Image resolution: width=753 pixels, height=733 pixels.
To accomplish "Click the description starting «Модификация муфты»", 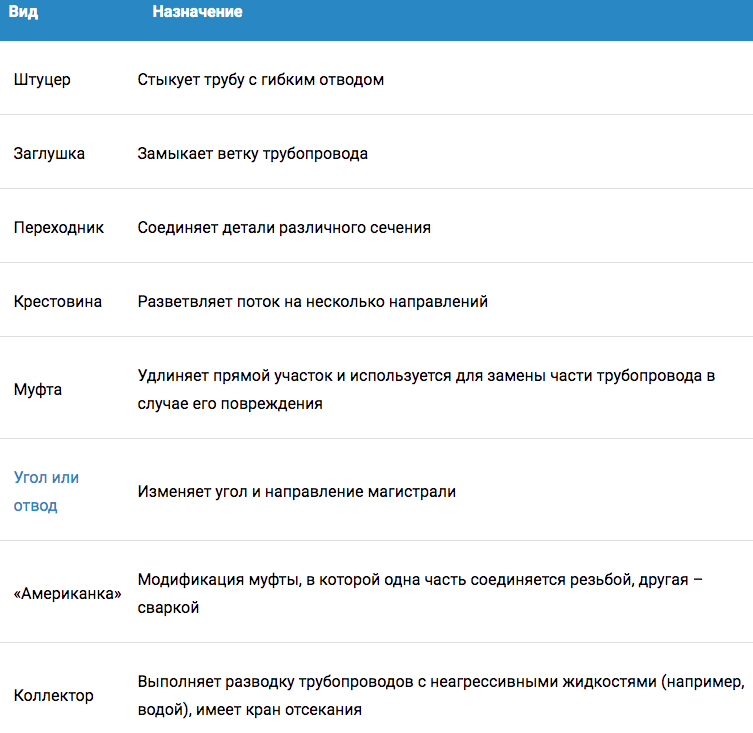I will point(420,593).
